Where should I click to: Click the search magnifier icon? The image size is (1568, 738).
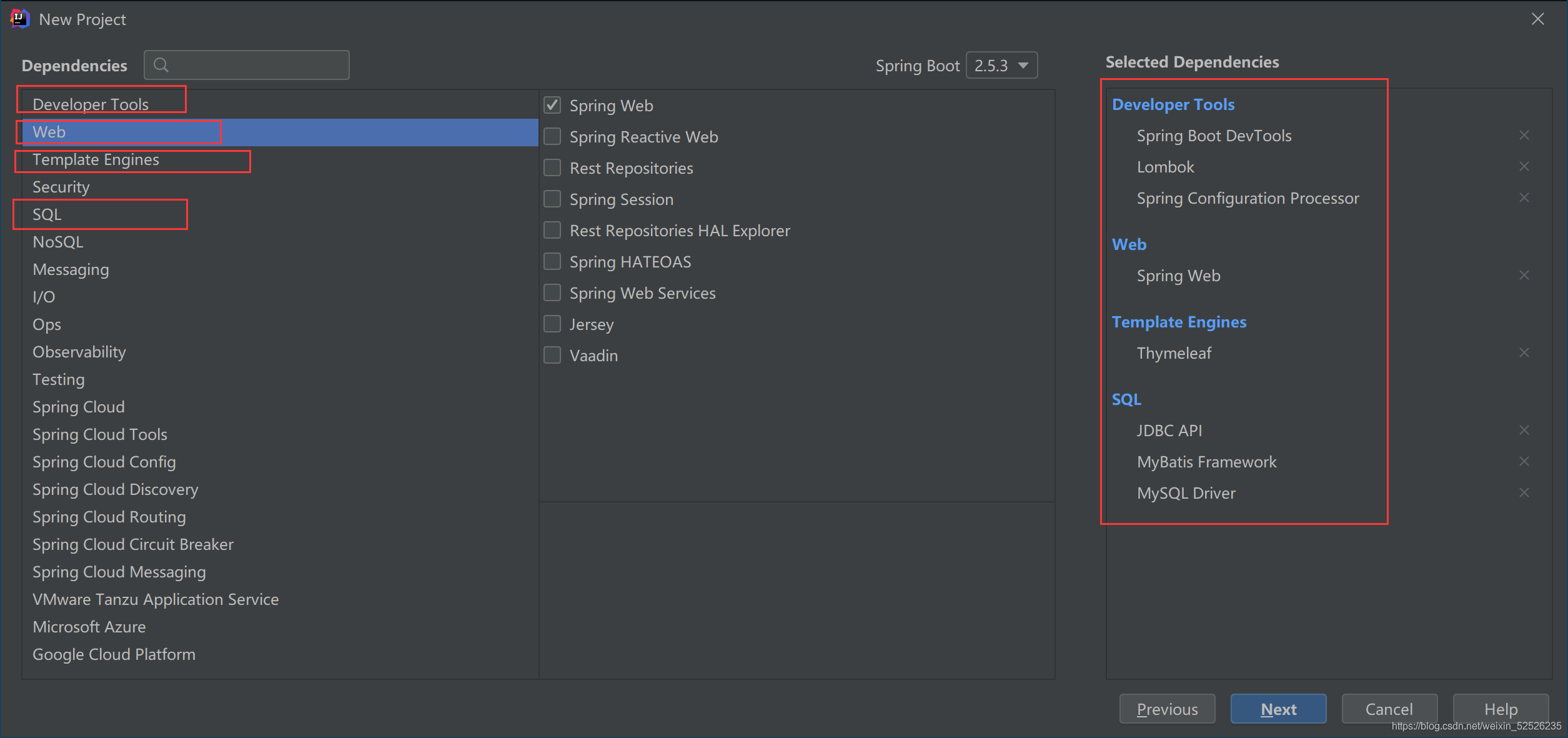click(161, 65)
